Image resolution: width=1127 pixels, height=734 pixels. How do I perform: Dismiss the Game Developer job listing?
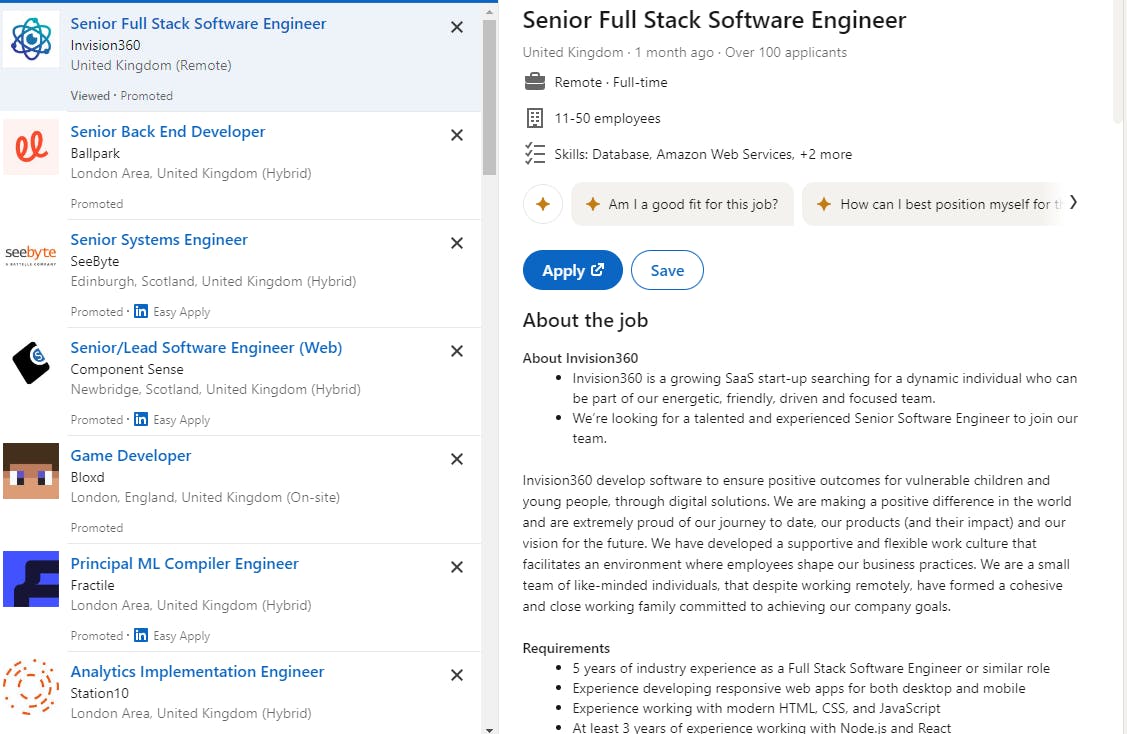[x=456, y=459]
